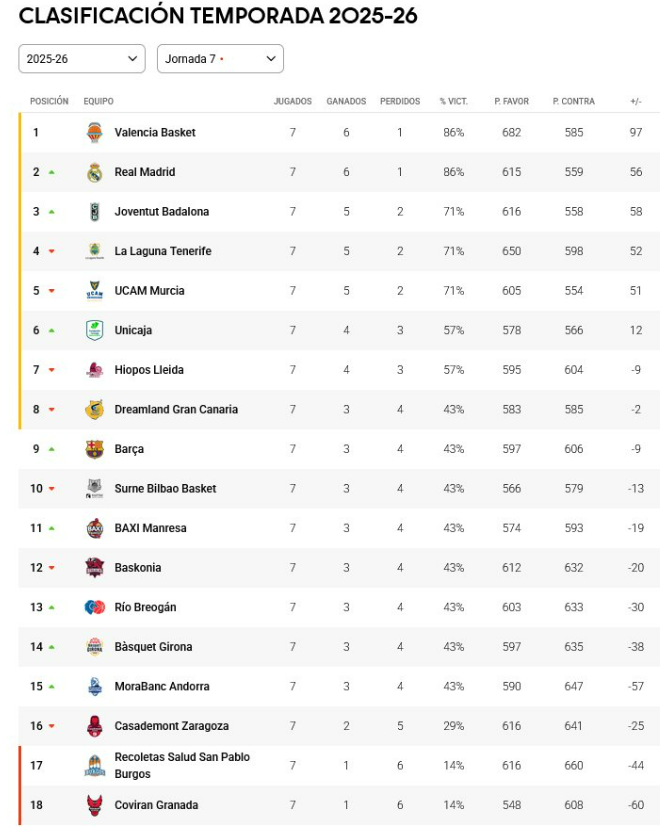Click the Baskonia team logo
Screen dimensions: 660x832
tap(94, 568)
